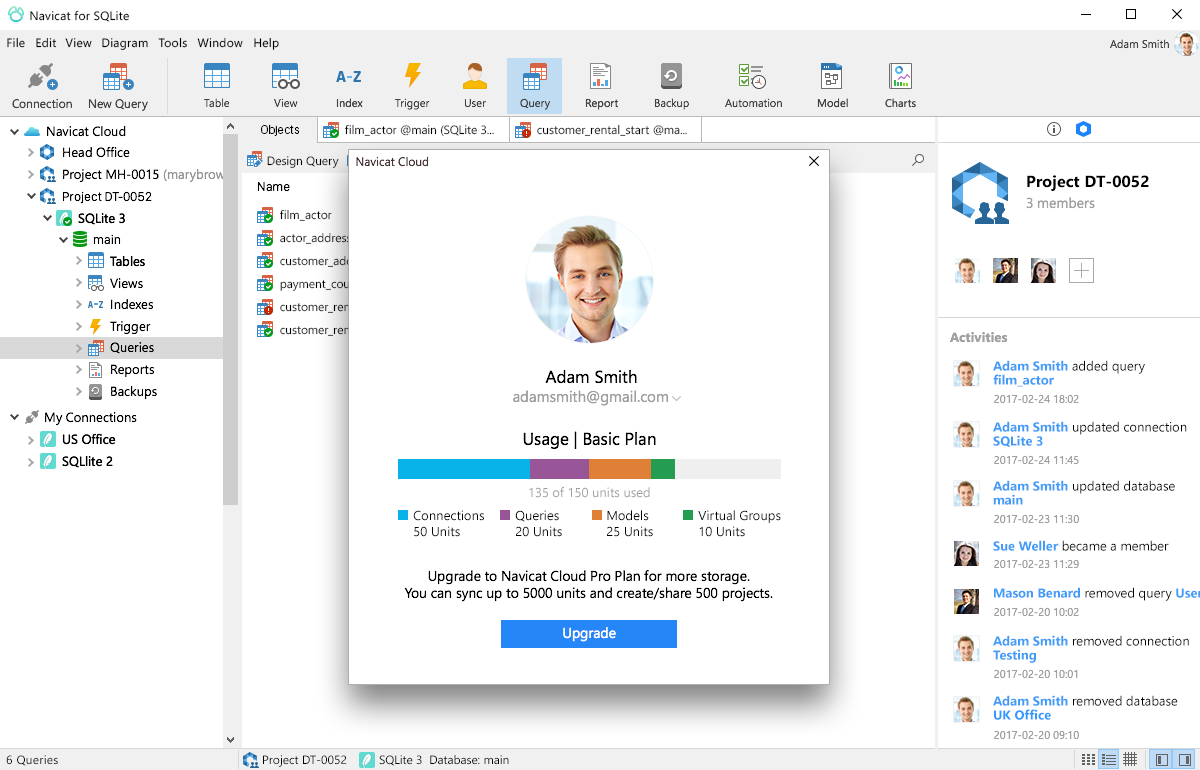Viewport: 1200px width, 770px height.
Task: Click the navigation pane scrollbar down arrow
Action: click(x=231, y=741)
